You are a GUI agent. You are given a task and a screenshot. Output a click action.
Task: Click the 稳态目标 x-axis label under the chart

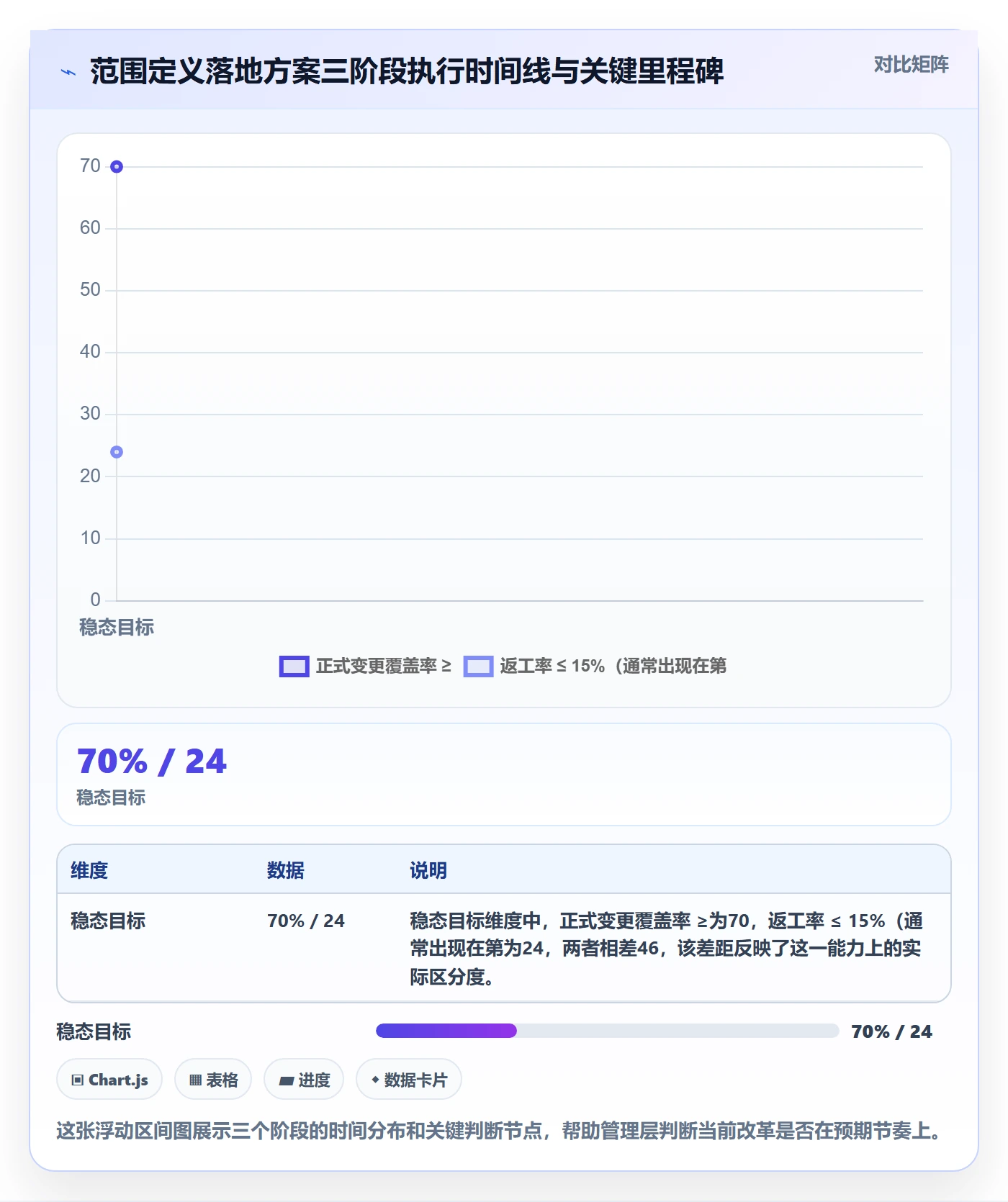tap(117, 627)
